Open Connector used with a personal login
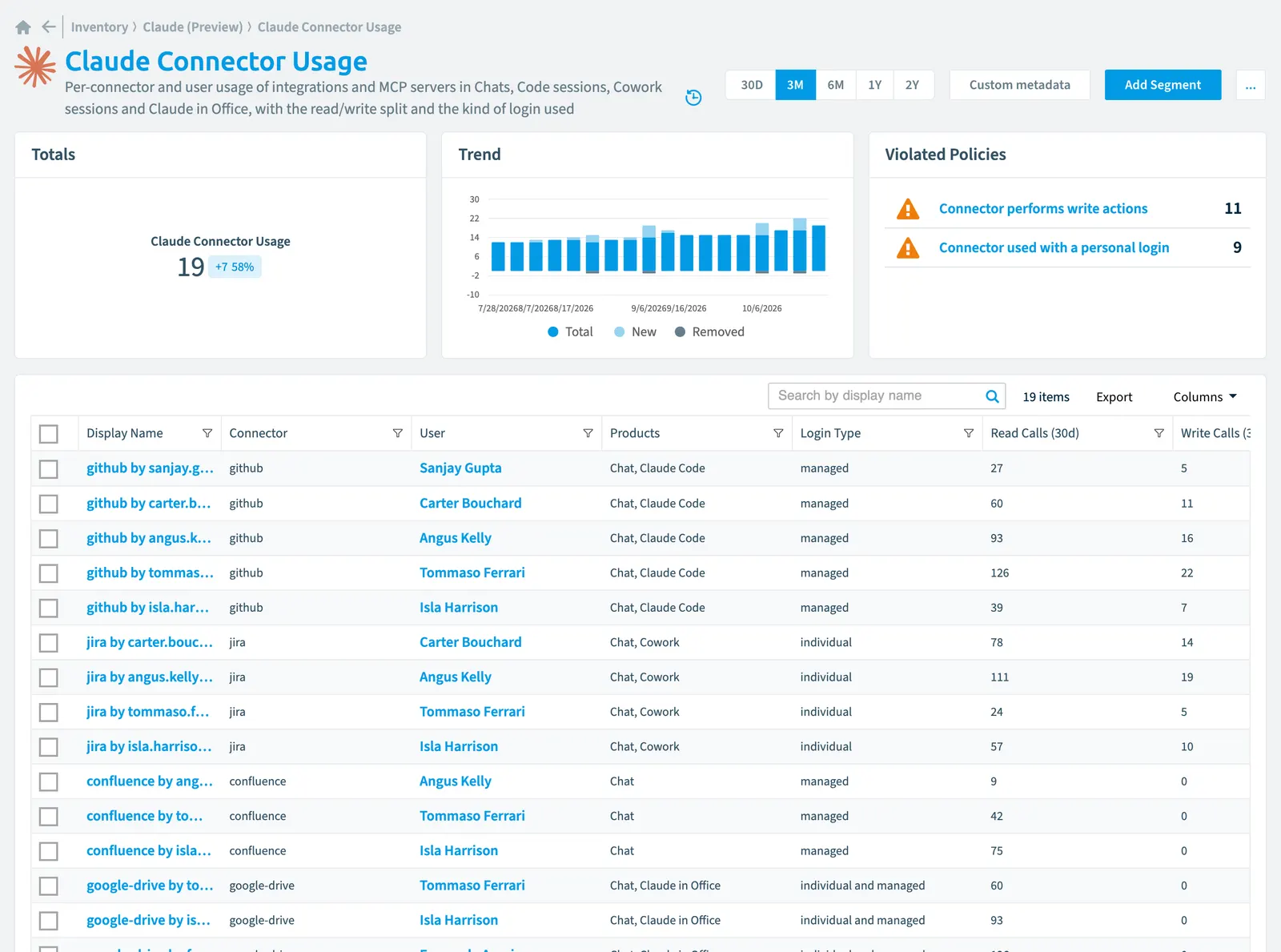The width and height of the screenshot is (1281, 952). [1054, 248]
